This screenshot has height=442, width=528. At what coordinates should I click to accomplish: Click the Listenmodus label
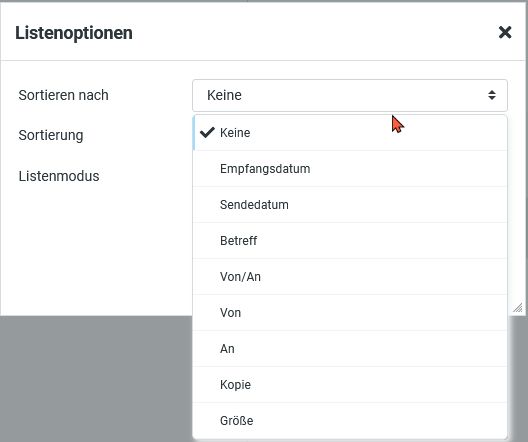[59, 176]
